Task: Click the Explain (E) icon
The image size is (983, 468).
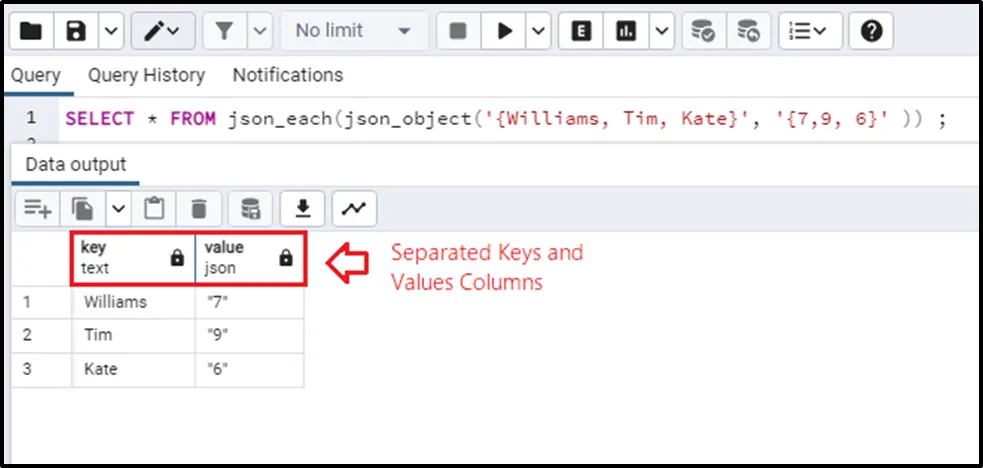Action: 579,31
